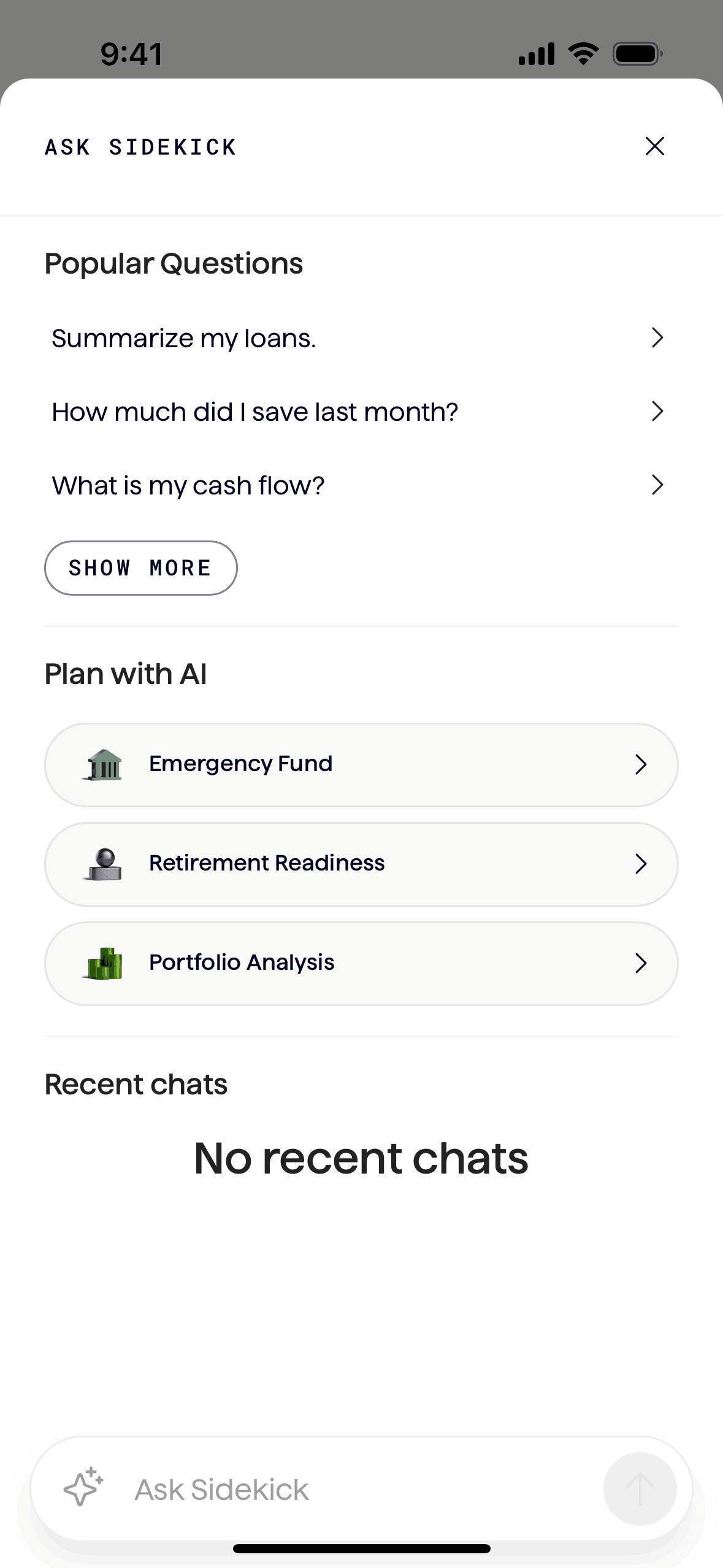723x1568 pixels.
Task: Start the Portfolio Analysis plan
Action: click(361, 963)
